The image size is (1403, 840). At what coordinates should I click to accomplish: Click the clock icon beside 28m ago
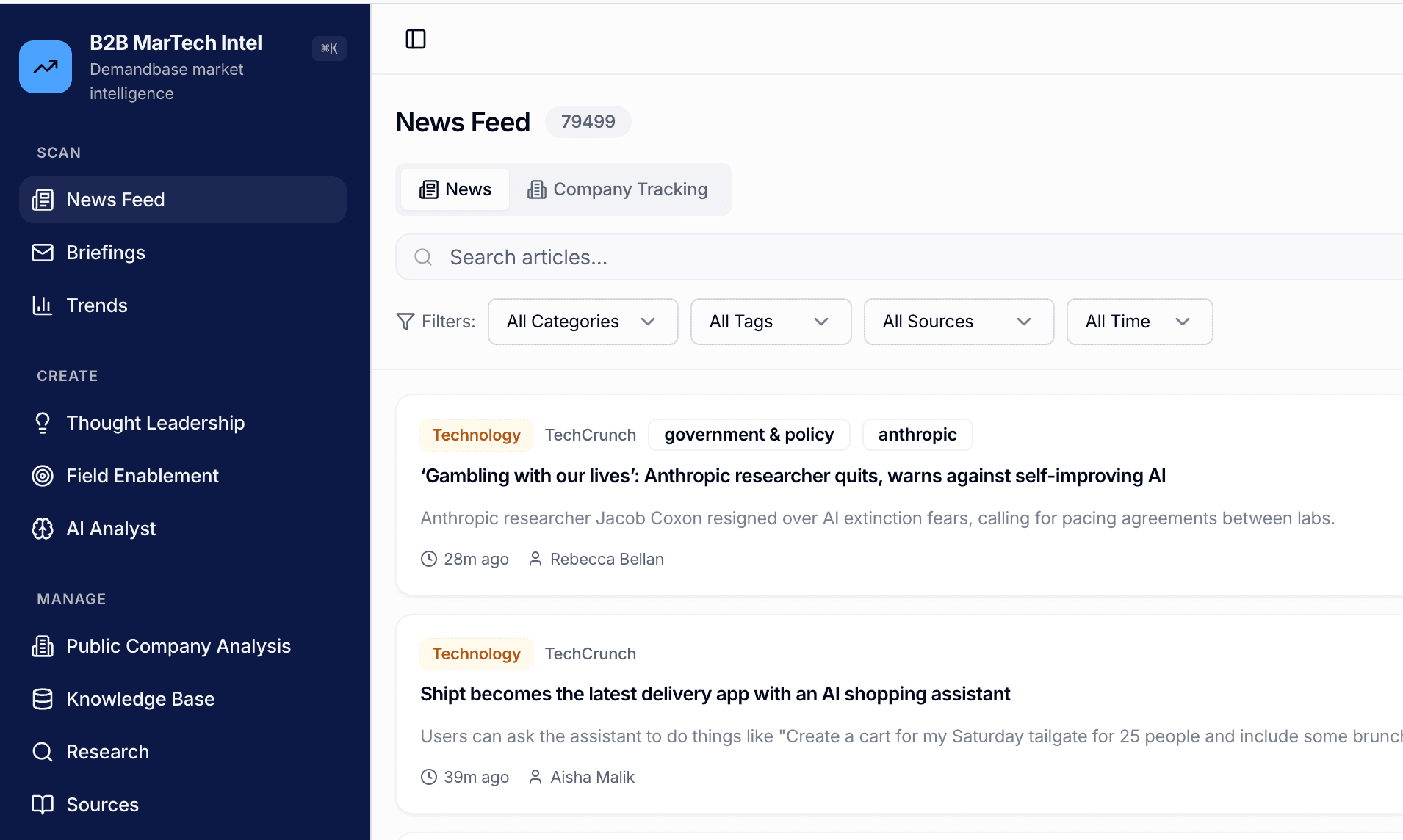point(429,559)
